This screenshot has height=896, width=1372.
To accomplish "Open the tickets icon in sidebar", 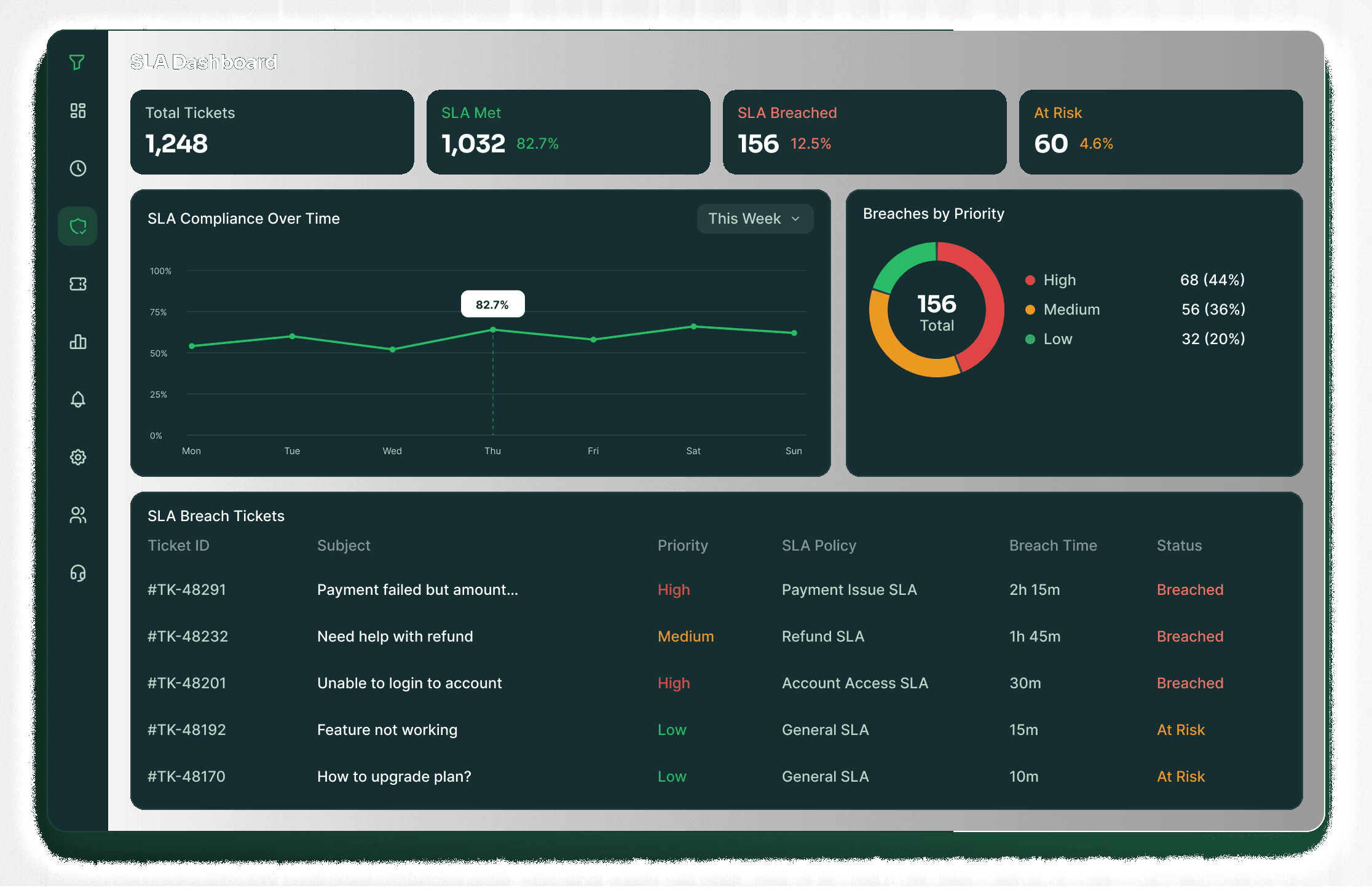I will tap(77, 284).
